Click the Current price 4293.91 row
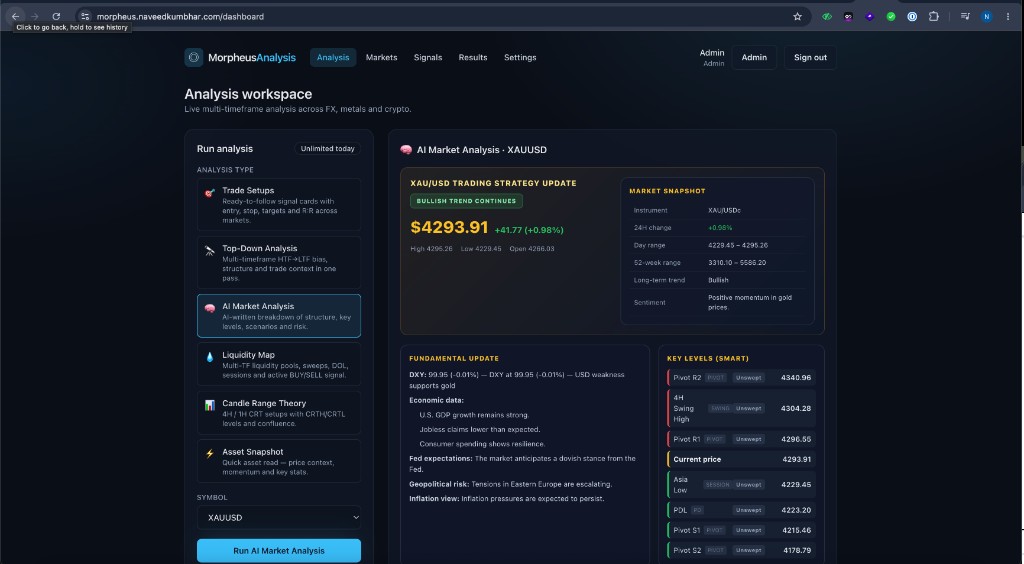 pyautogui.click(x=741, y=460)
